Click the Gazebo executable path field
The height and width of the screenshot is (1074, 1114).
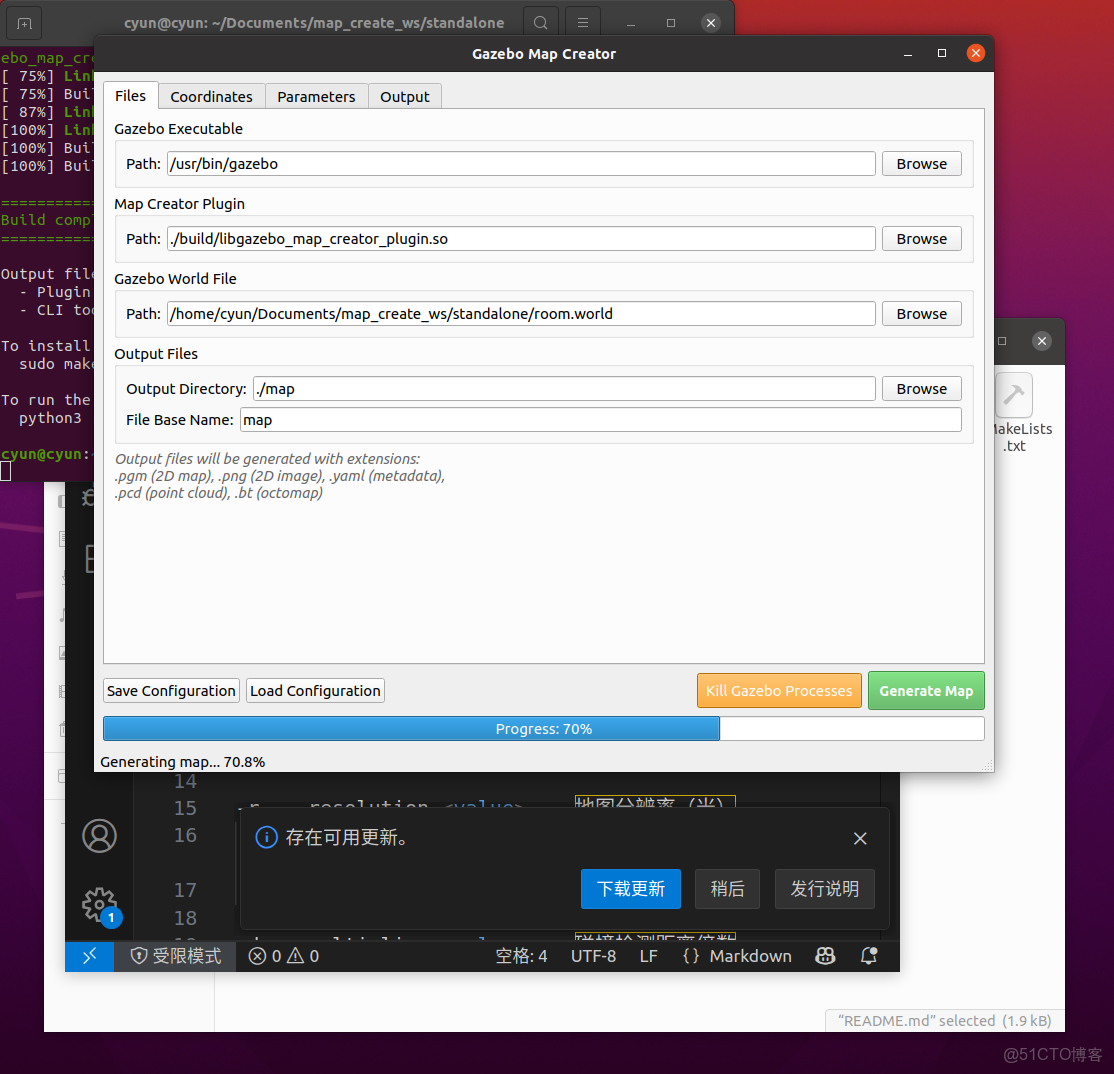coord(521,163)
